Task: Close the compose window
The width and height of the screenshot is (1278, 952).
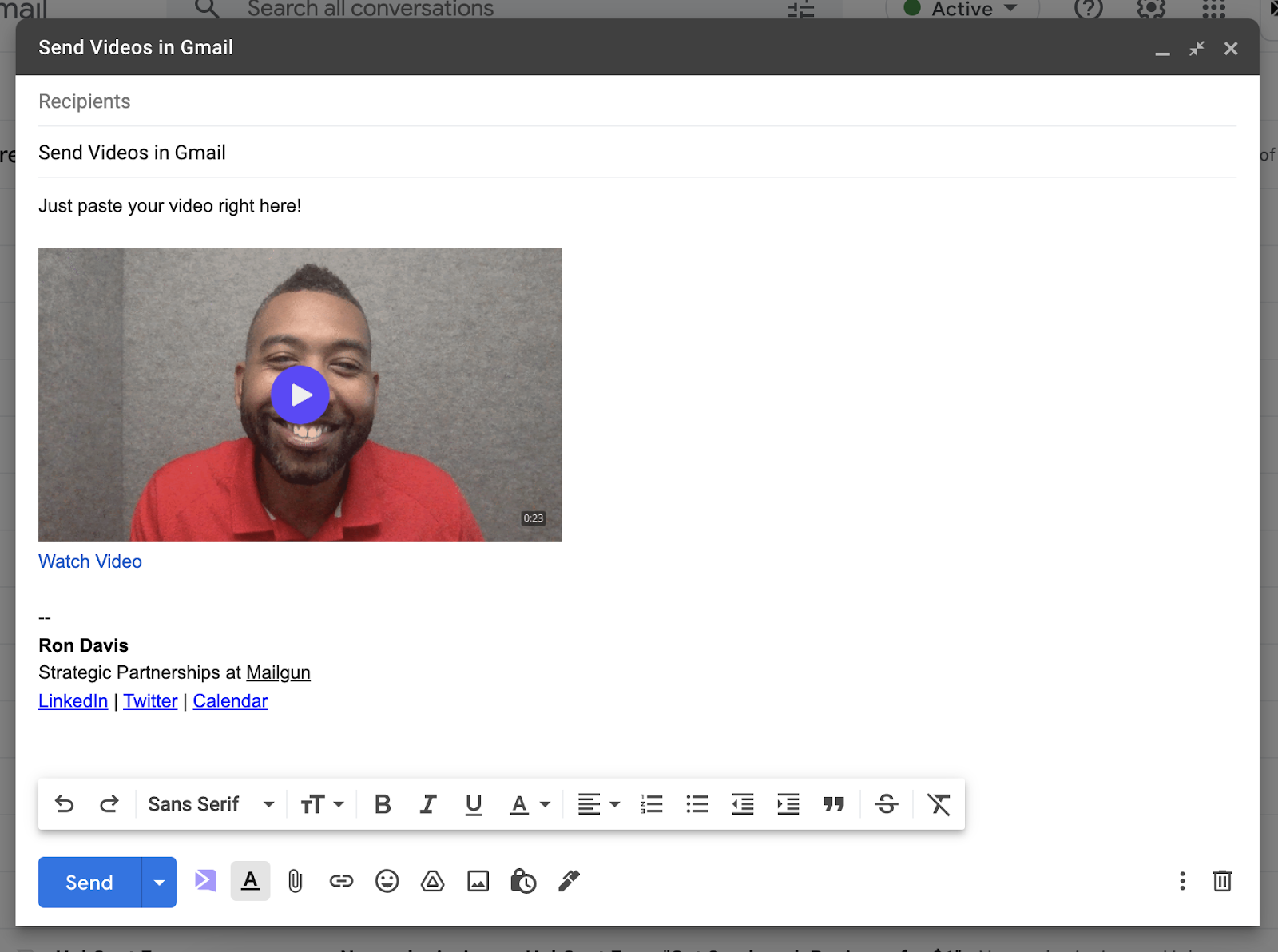Action: coord(1231,49)
